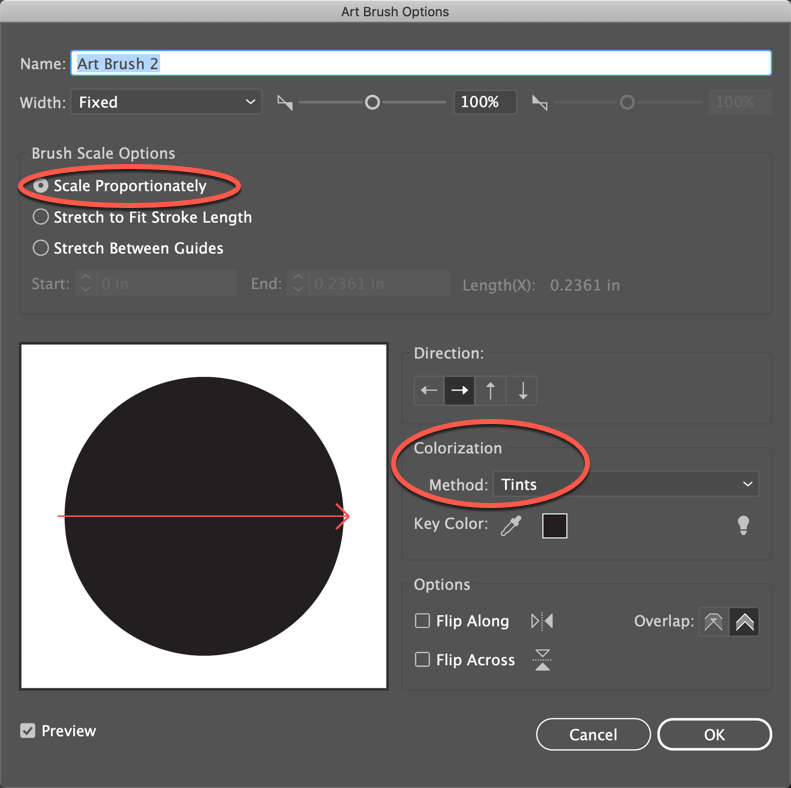Select Scale Proportionately radio button
This screenshot has height=788, width=791.
[40, 186]
